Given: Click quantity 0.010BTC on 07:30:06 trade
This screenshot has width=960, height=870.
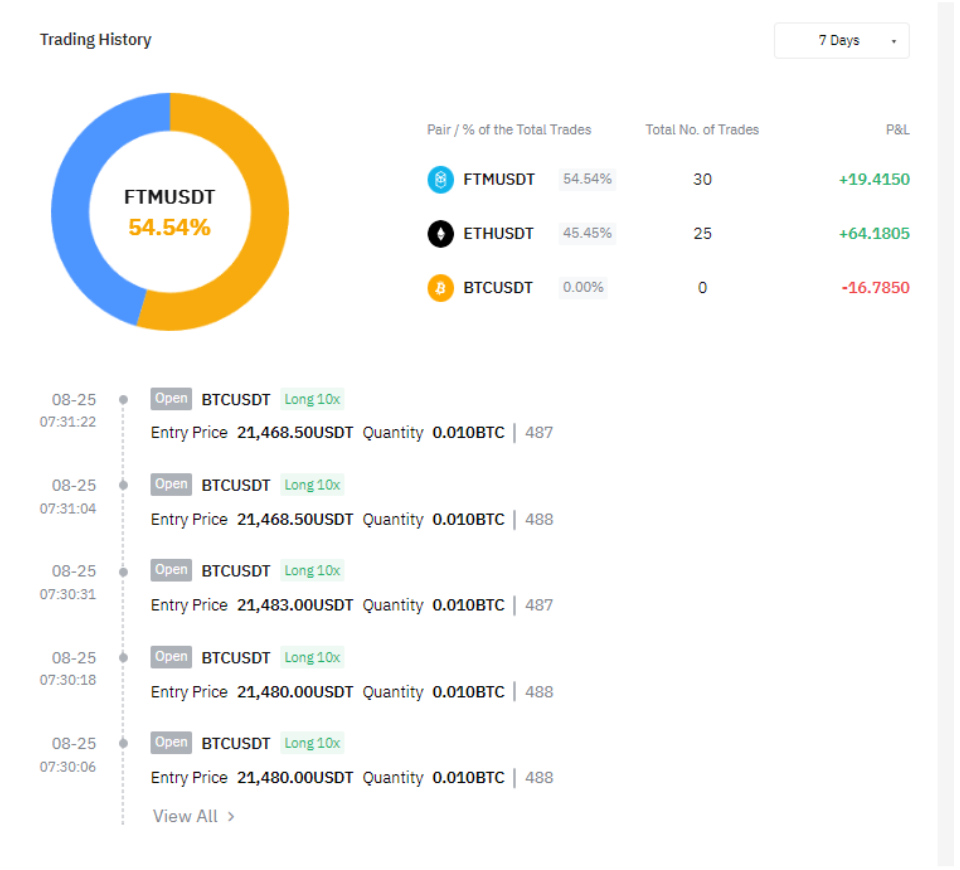Looking at the screenshot, I should click(468, 778).
